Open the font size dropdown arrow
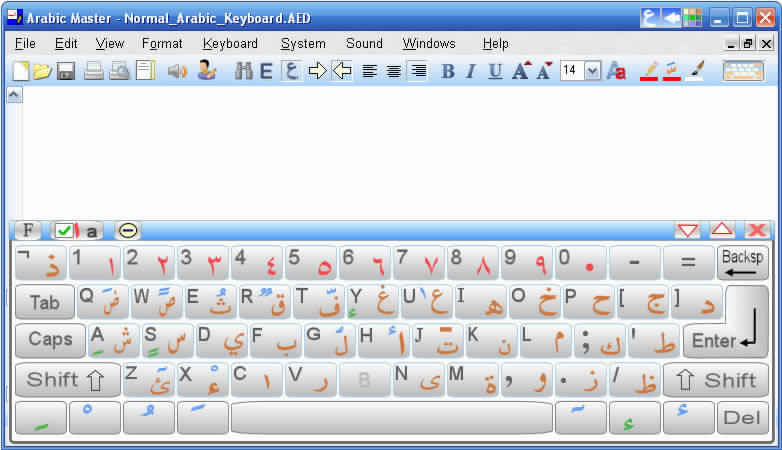 pos(592,71)
